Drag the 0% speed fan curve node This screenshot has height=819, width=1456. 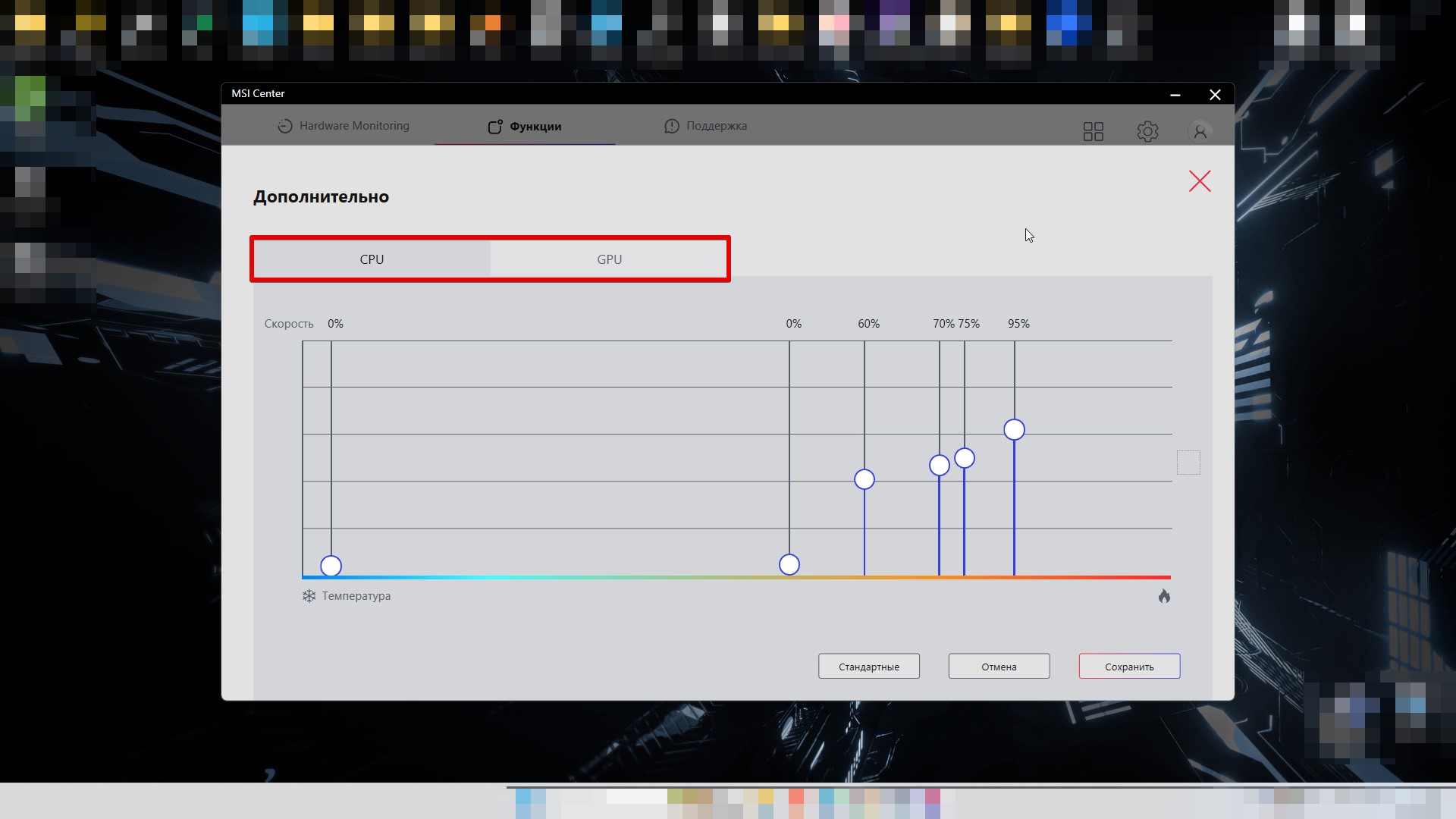coord(331,565)
